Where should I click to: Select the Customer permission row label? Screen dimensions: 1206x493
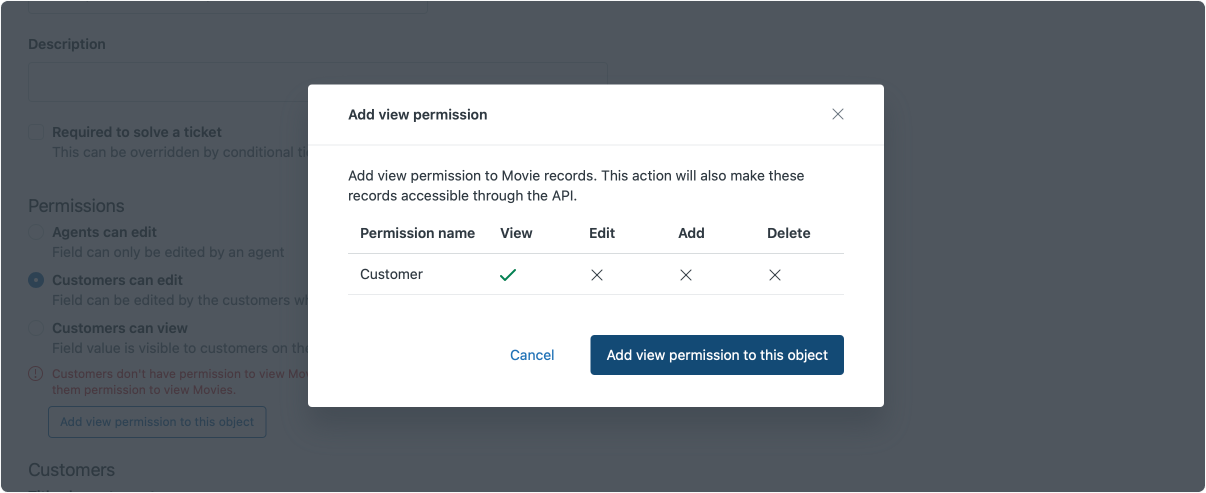click(x=391, y=275)
